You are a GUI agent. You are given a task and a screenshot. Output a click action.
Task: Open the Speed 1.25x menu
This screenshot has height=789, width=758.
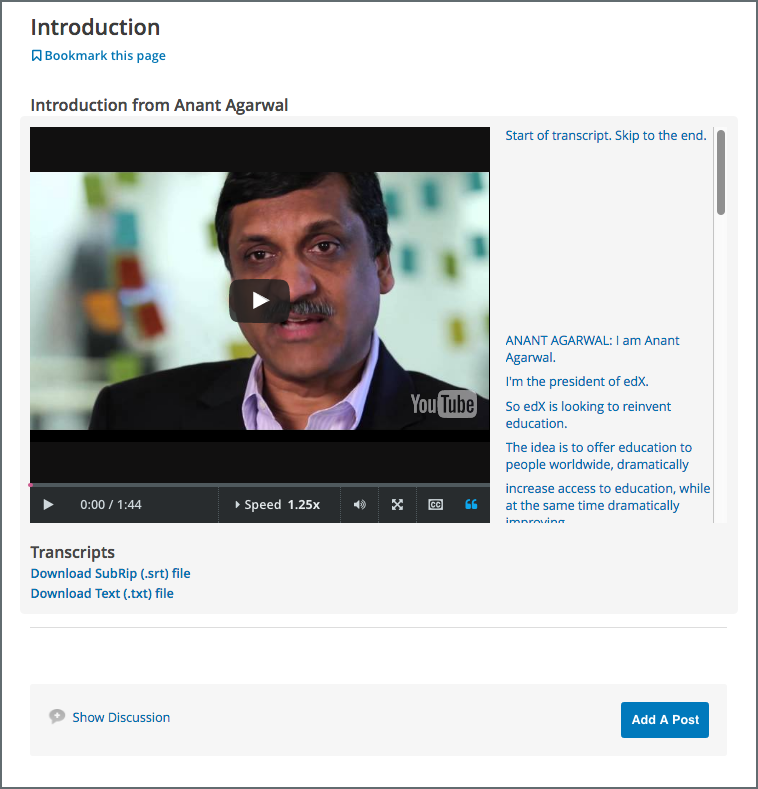(x=279, y=504)
